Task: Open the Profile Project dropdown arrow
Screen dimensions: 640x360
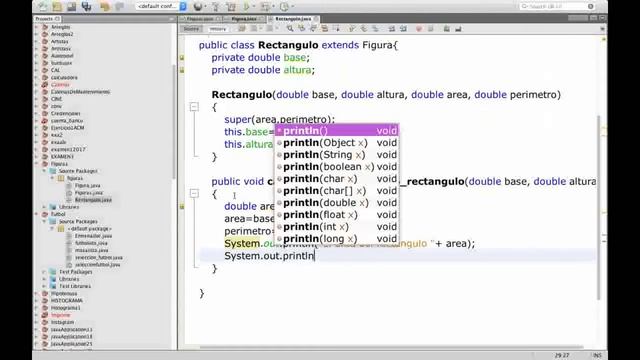Action: [x=292, y=7]
